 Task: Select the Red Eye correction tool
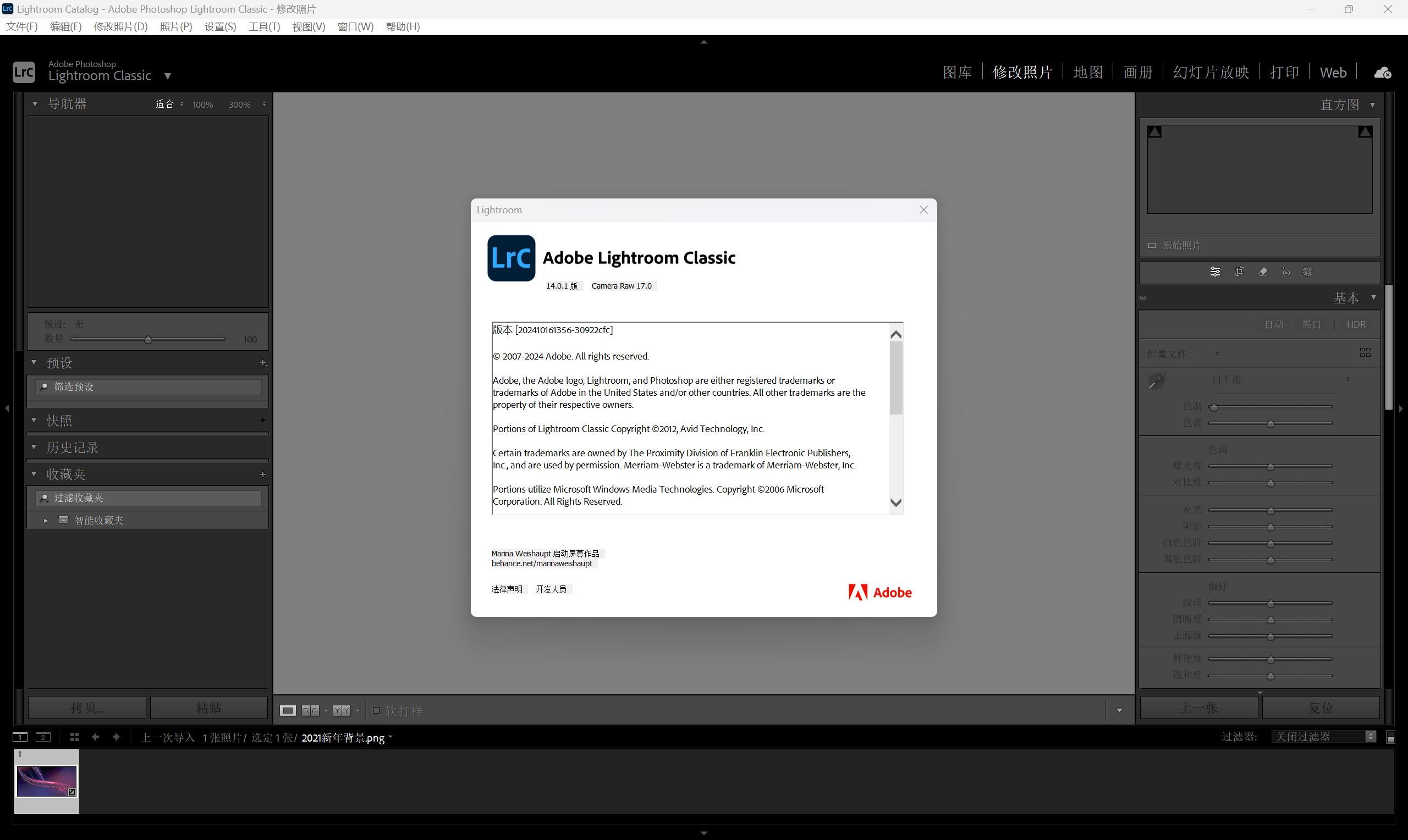point(1286,272)
